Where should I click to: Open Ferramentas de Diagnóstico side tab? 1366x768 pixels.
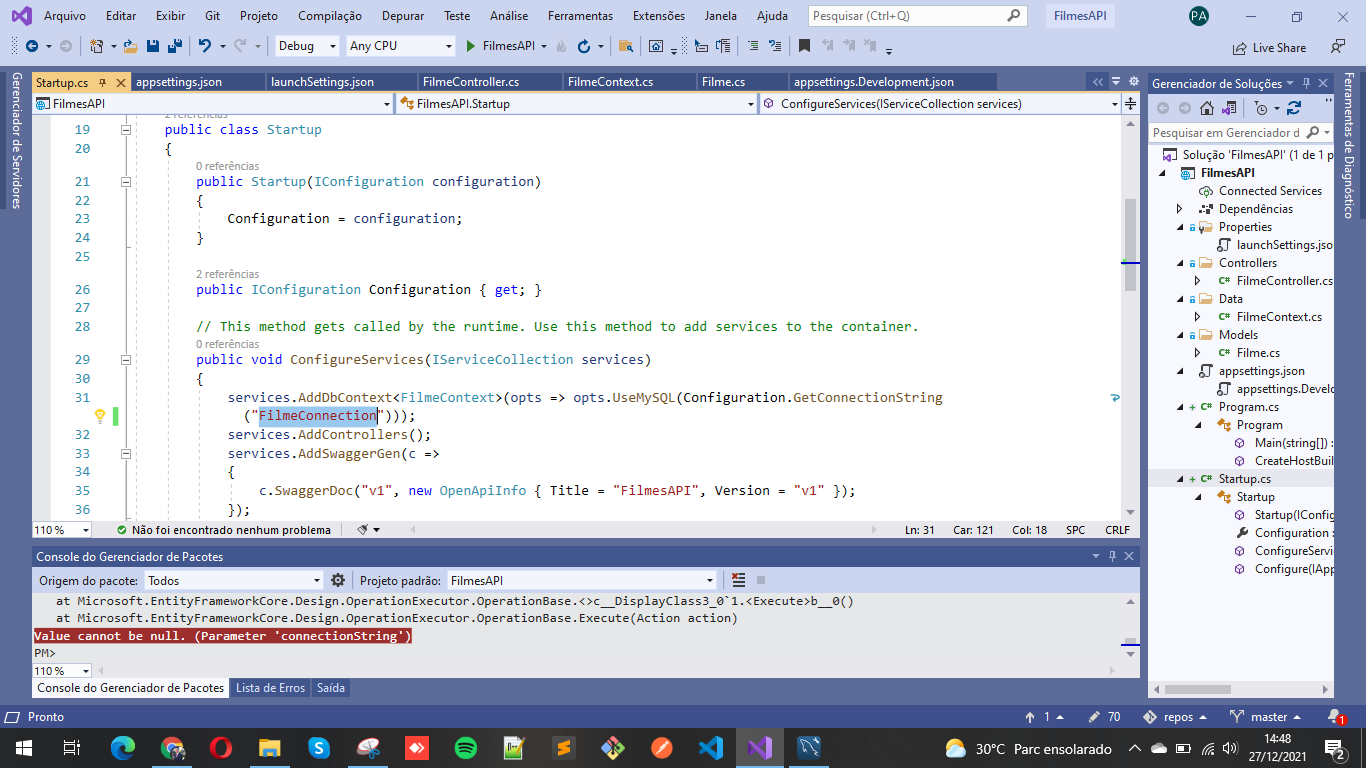click(x=1348, y=145)
